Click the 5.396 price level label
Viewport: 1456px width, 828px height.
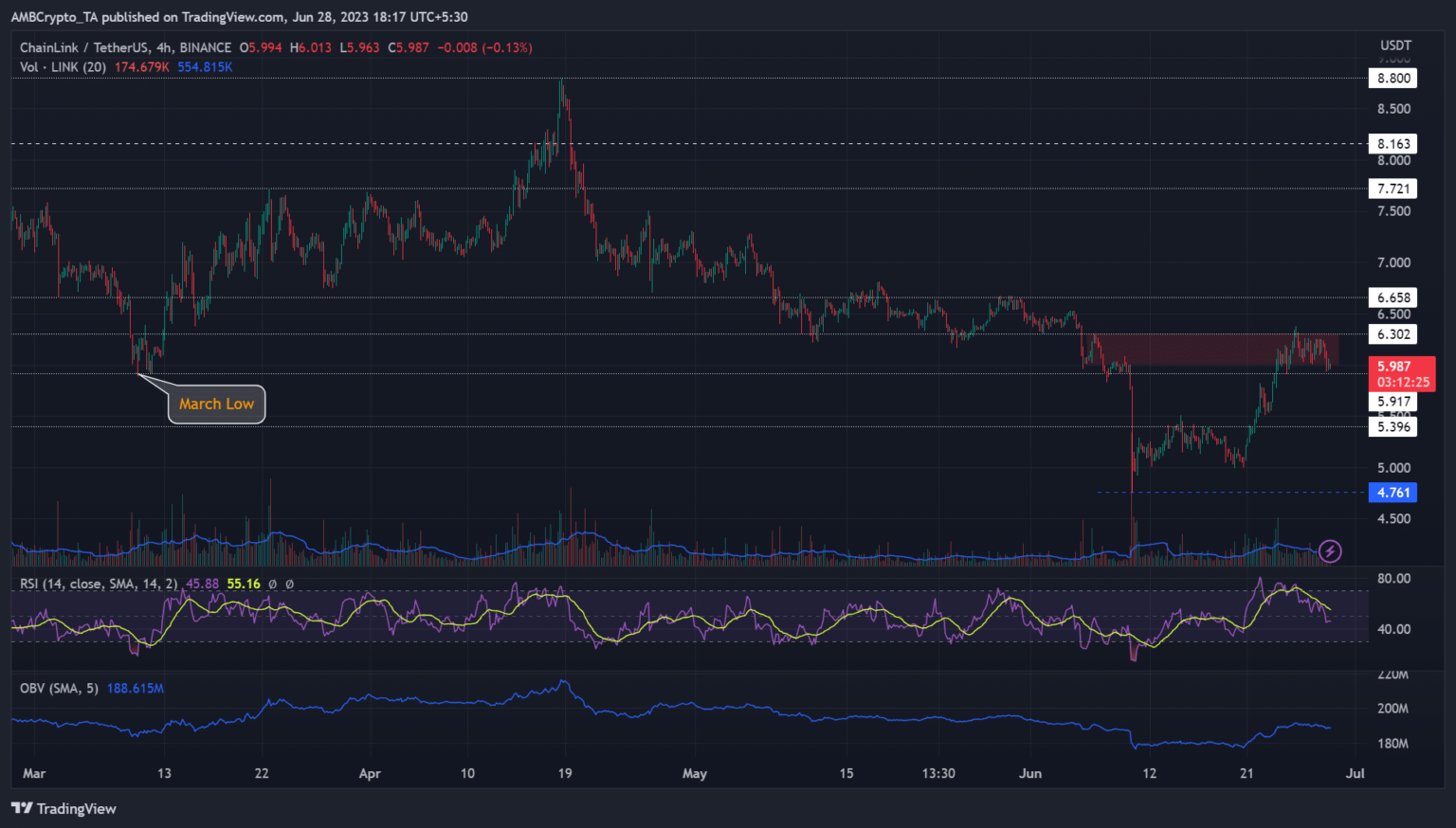point(1392,427)
